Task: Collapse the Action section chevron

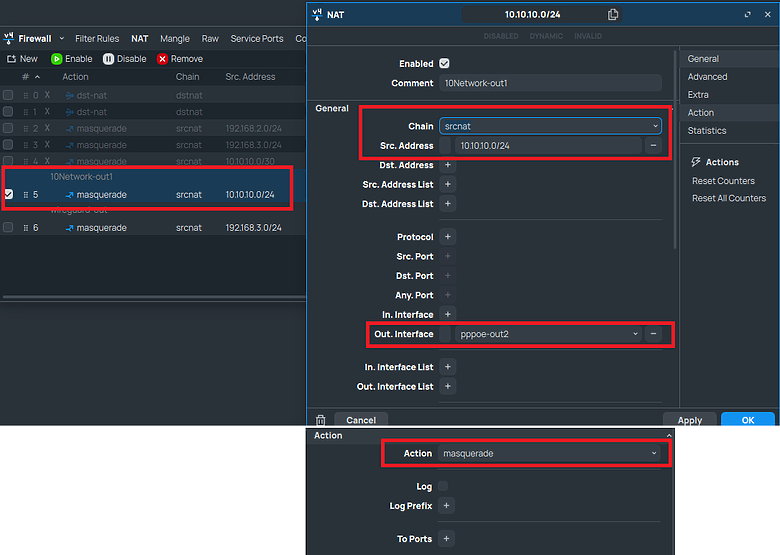Action: (x=669, y=436)
